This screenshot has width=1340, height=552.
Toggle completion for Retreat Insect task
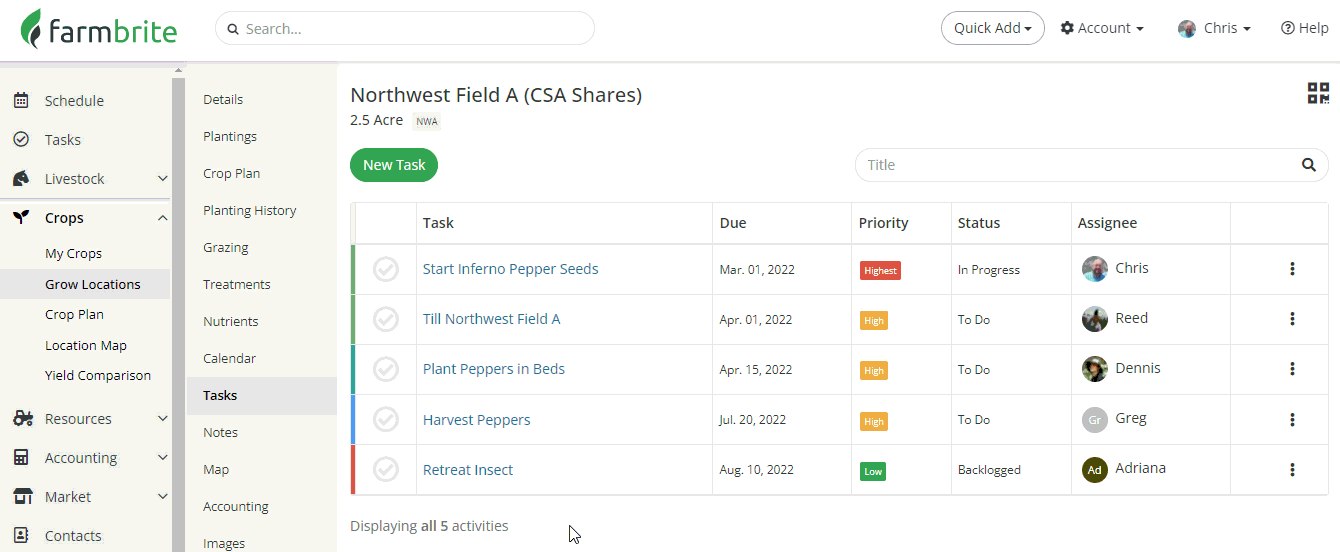pos(386,469)
